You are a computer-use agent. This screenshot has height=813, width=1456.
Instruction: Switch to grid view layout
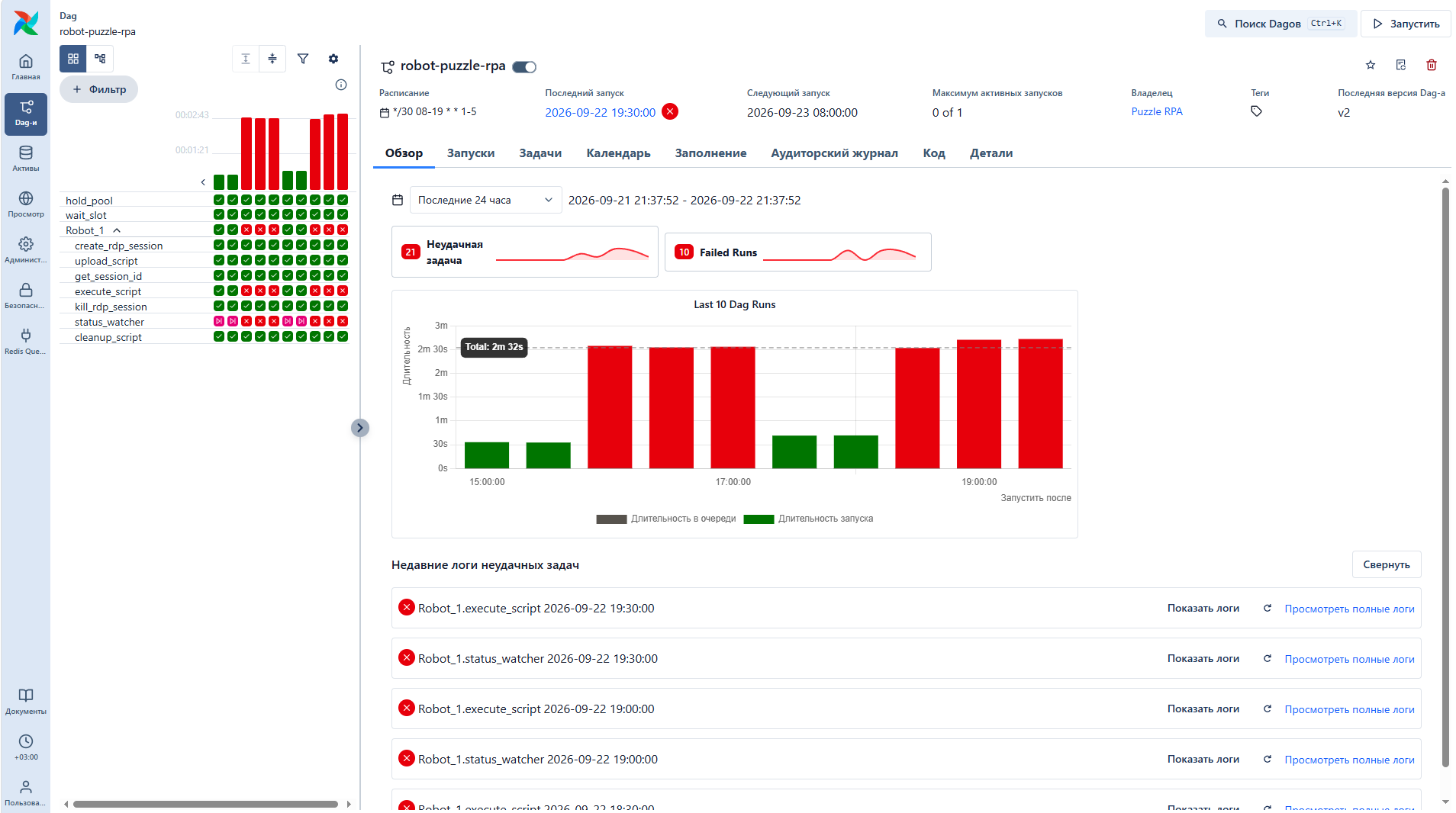click(x=73, y=59)
